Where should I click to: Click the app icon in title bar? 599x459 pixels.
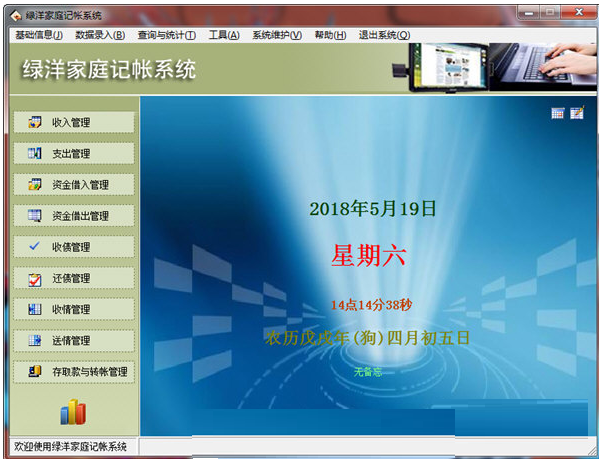coord(16,15)
